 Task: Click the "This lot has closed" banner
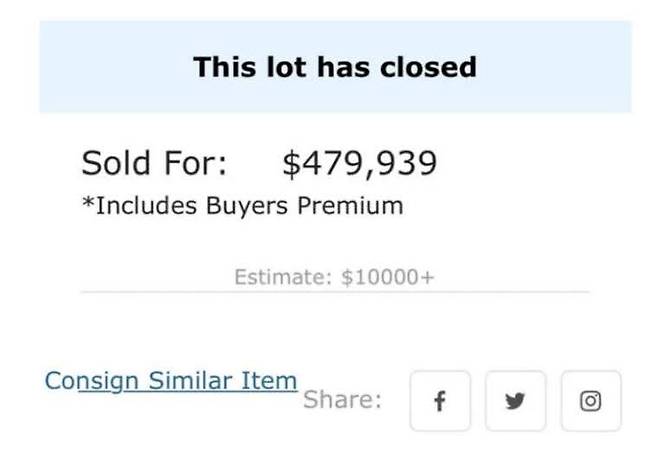click(334, 68)
